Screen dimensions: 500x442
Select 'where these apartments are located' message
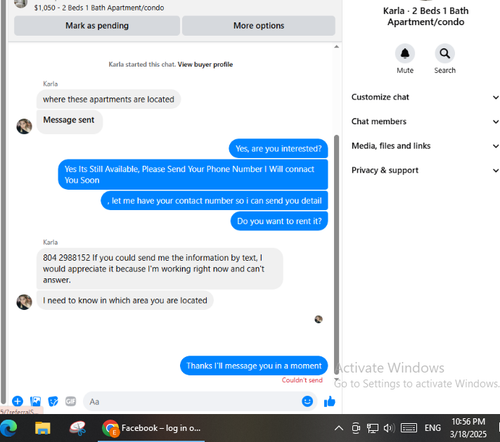tap(108, 99)
